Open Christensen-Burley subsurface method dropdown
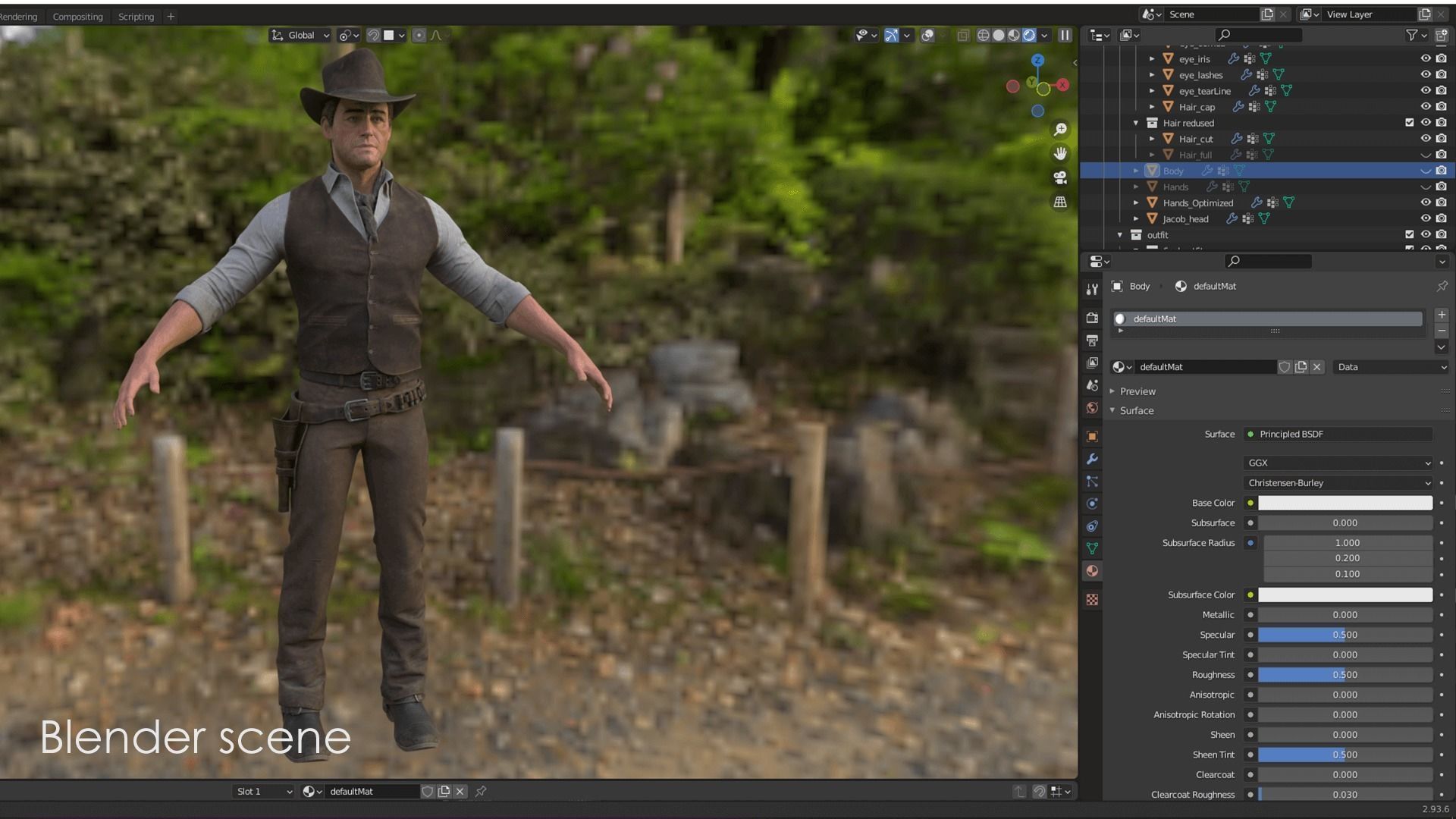Viewport: 1456px width, 819px height. [x=1338, y=483]
